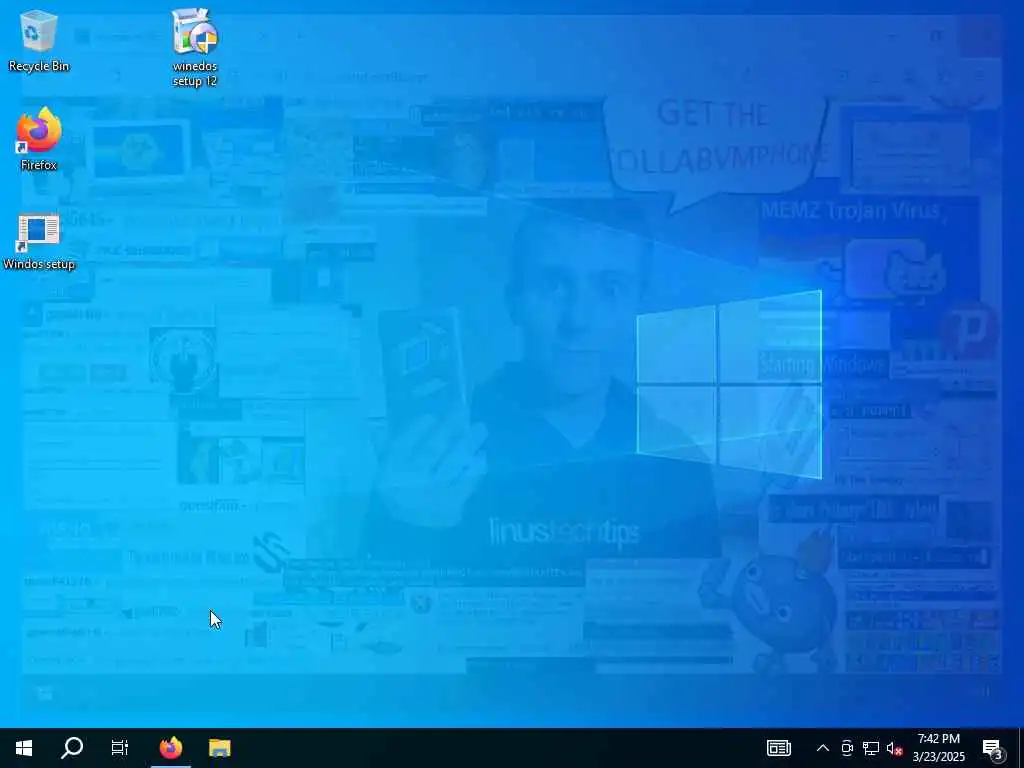Open the muted volume tray icon
1024x768 pixels.
click(x=895, y=748)
